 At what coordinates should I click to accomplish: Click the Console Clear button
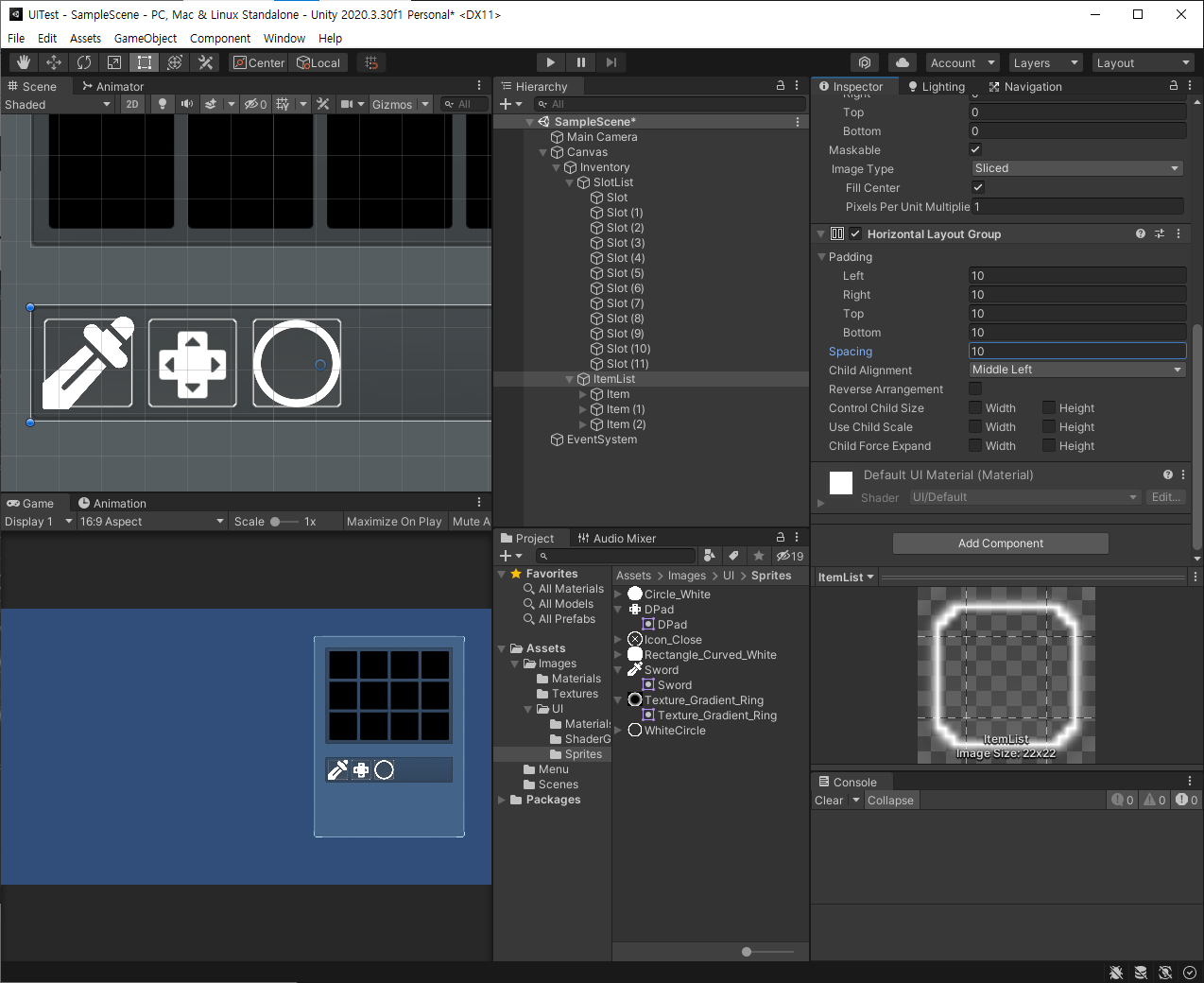coord(829,800)
